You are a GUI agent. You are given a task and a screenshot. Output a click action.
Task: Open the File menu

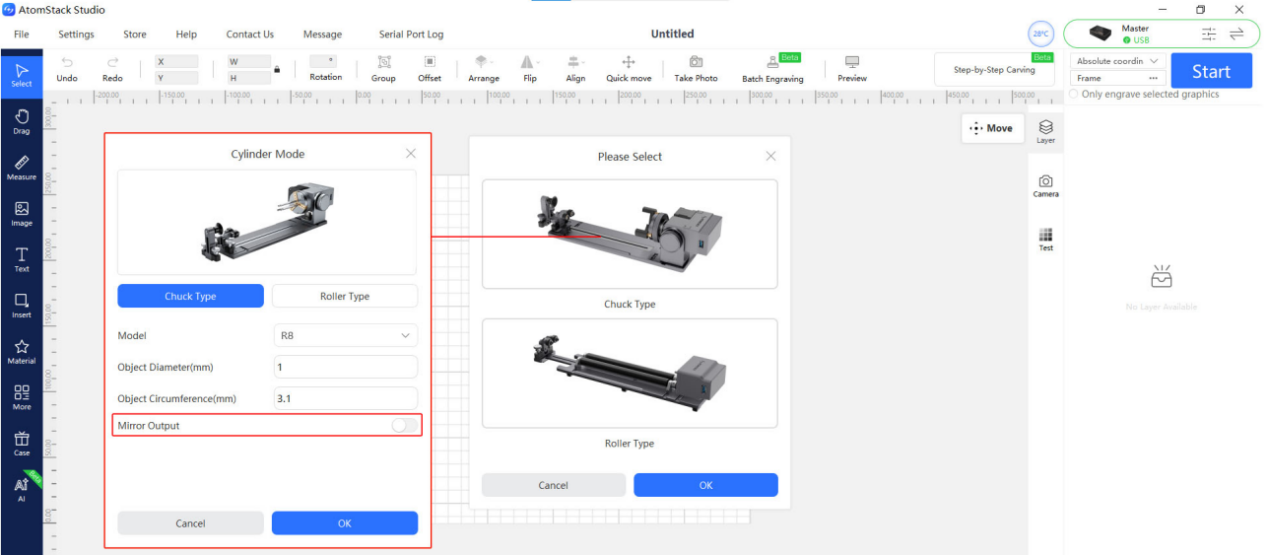(x=21, y=34)
